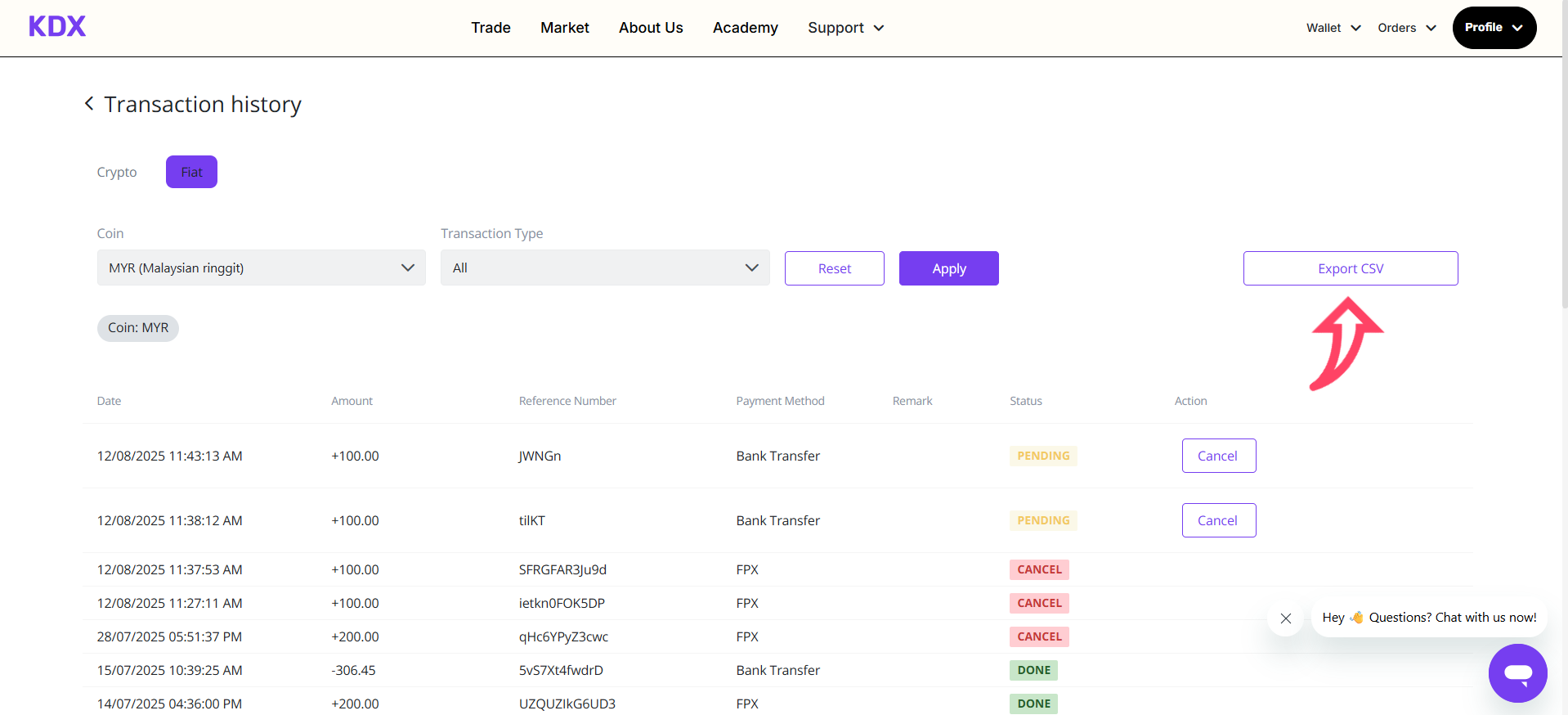Click the date 12/08/2025 11:43:13 AM
This screenshot has height=715, width=1568.
[x=169, y=456]
